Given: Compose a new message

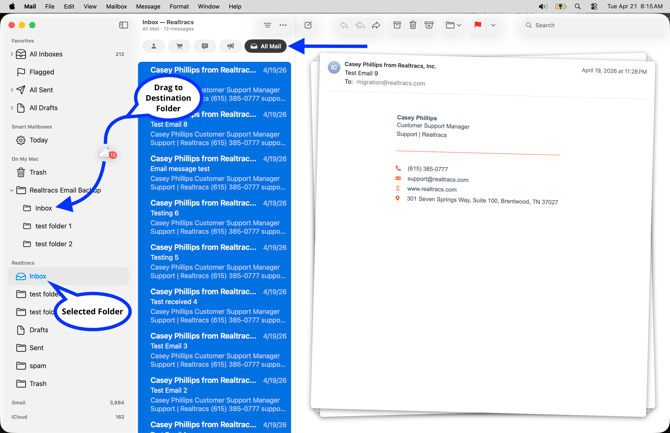Looking at the screenshot, I should (x=308, y=25).
